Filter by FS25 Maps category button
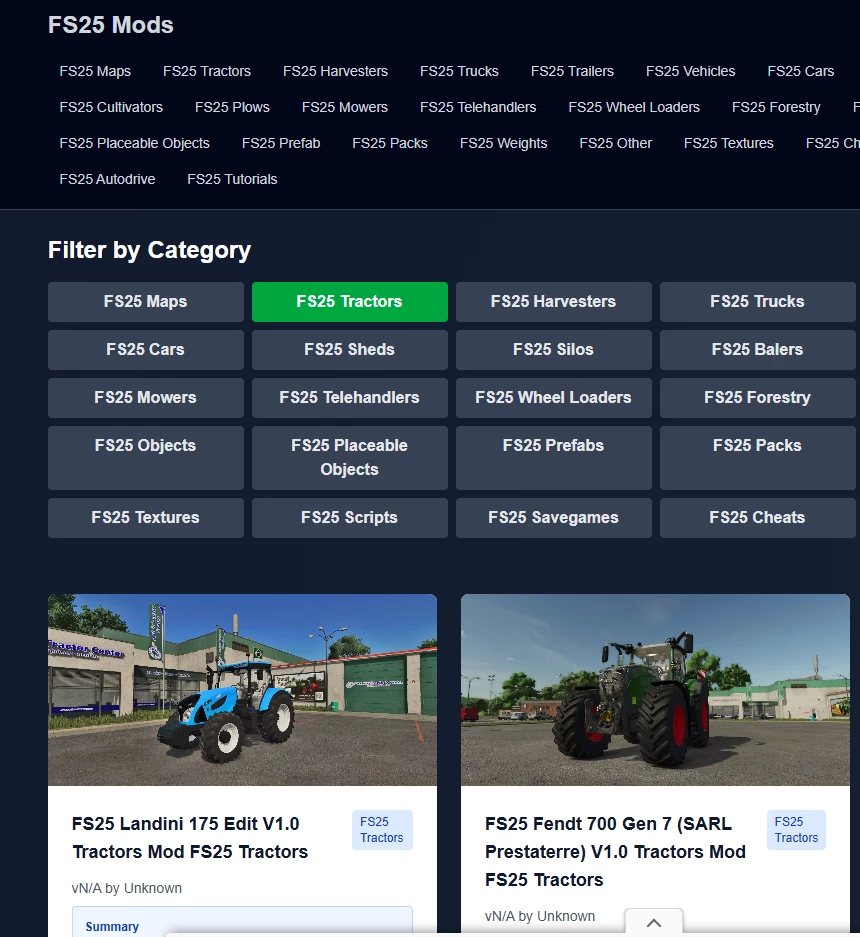Screen dimensions: 860x937 146,302
